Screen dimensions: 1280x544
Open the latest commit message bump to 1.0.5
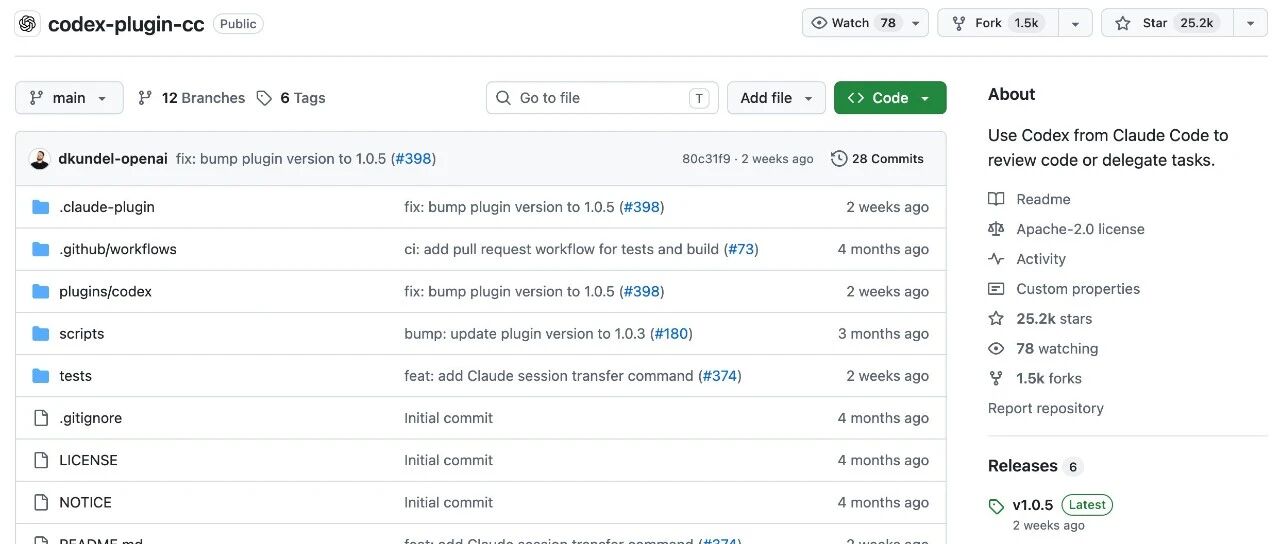(x=282, y=159)
